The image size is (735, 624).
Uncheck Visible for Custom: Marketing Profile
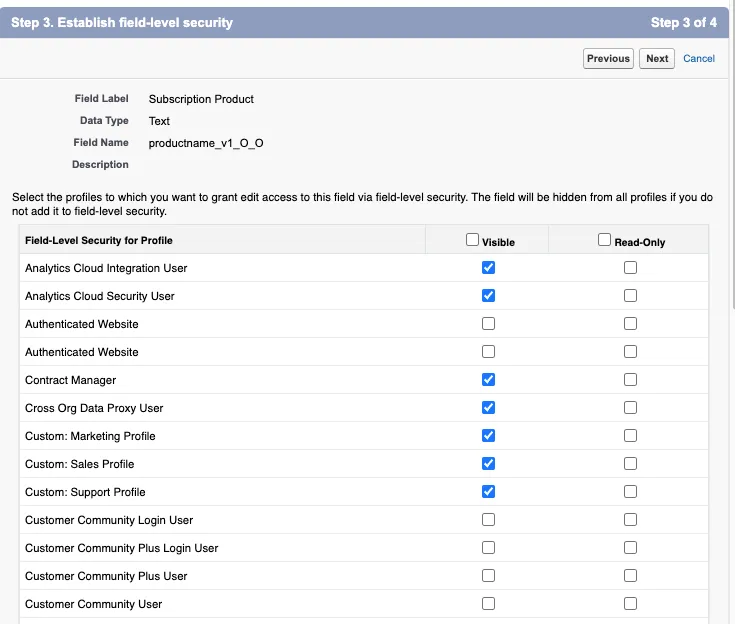[488, 436]
